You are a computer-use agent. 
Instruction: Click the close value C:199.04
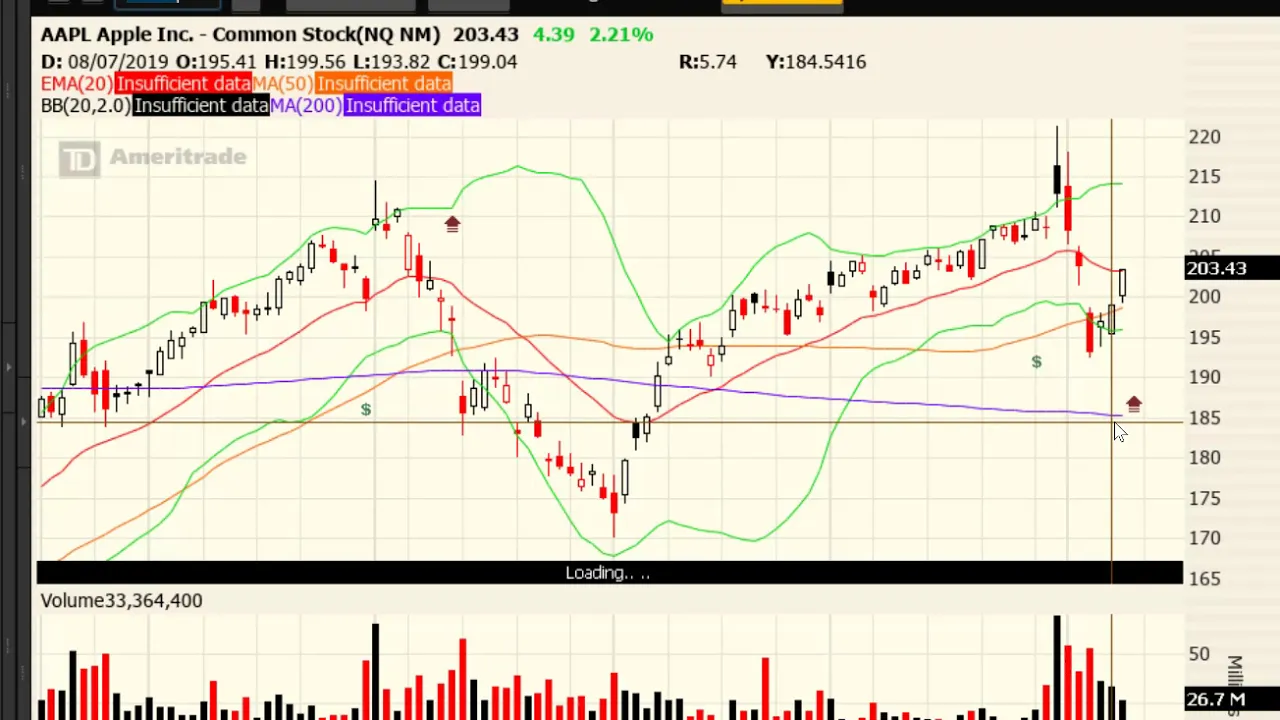click(x=477, y=61)
